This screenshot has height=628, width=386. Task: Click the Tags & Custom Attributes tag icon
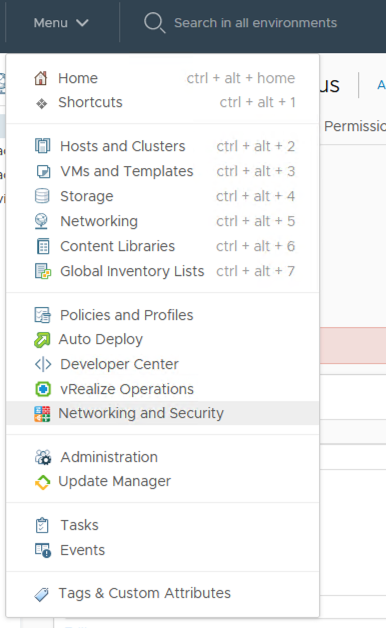coord(42,594)
